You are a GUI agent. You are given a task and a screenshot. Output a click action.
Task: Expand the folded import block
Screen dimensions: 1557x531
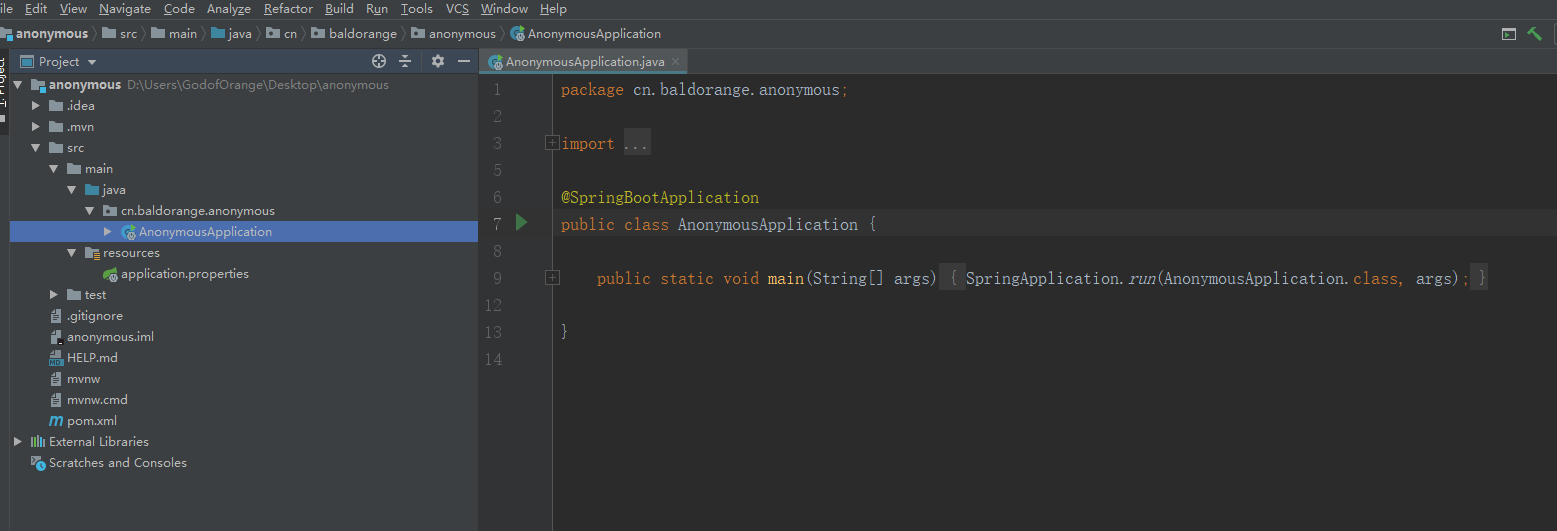(552, 143)
